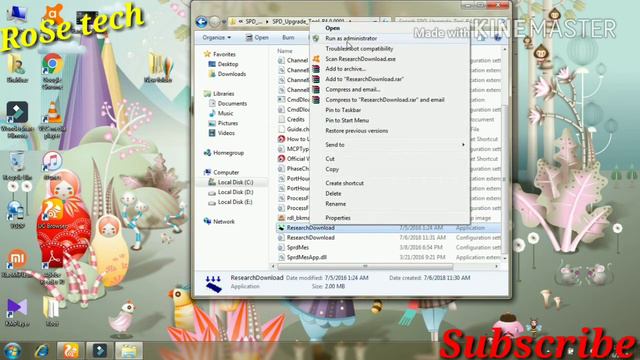Expand Computer node in sidebar
This screenshot has width=640, height=360.
click(226, 172)
